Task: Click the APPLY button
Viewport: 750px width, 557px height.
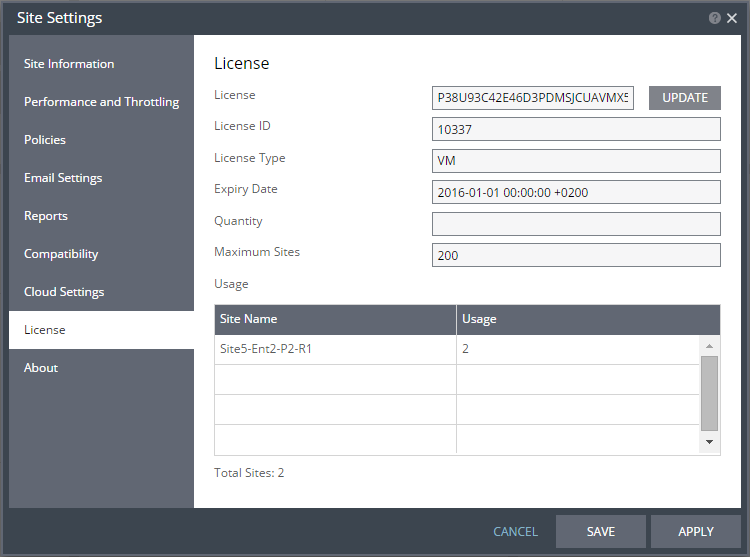Action: [696, 532]
